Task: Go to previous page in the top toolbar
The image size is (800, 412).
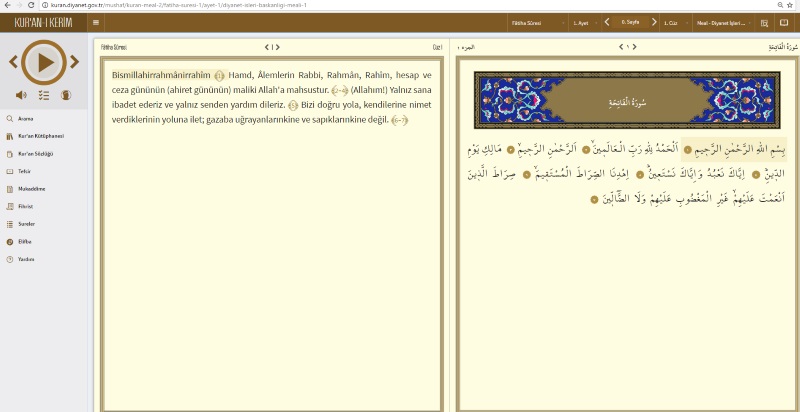Action: pos(607,22)
